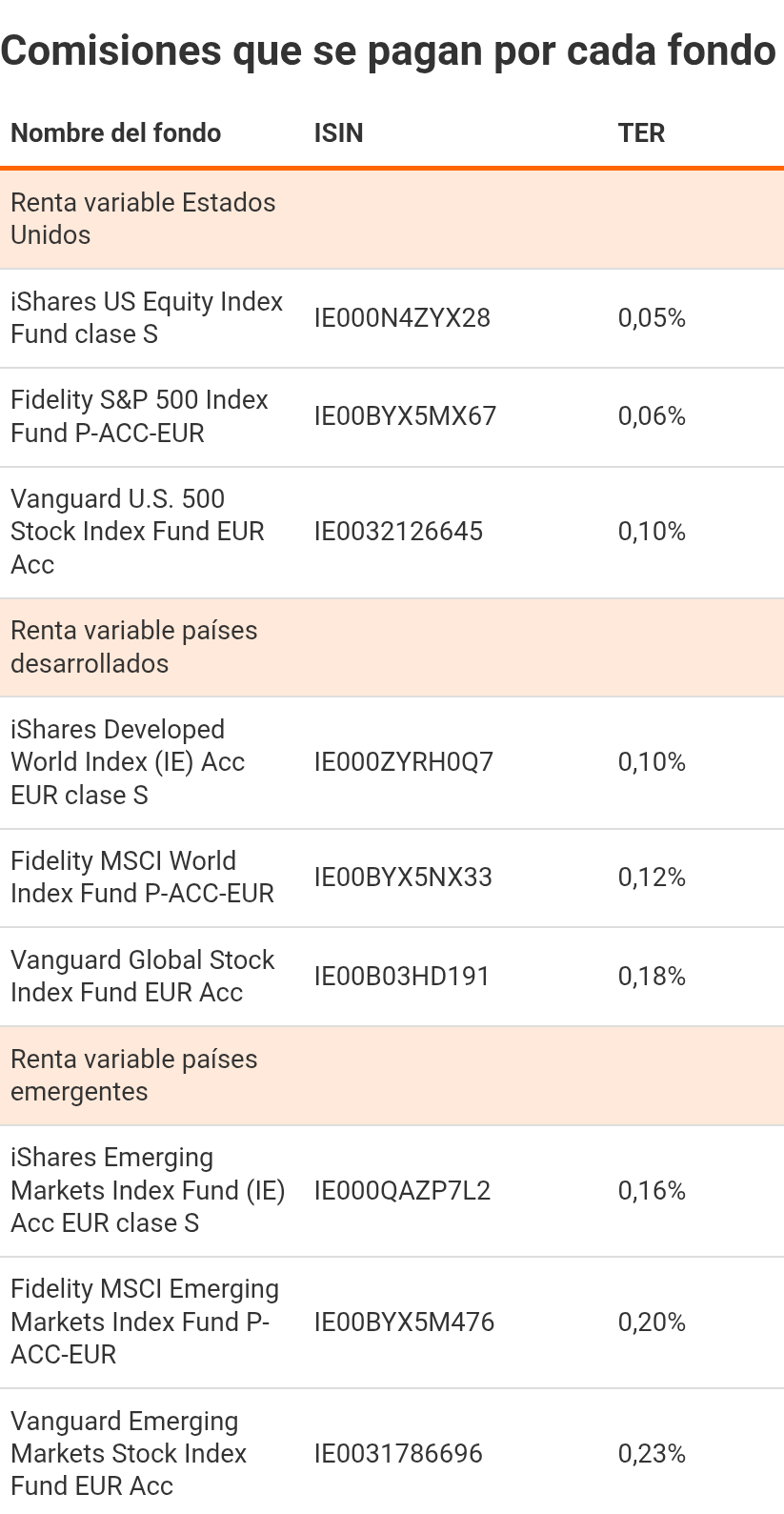Screen dimensions: 784x1514
Task: Select ISIN code IE00BYX5MX67
Action: (x=405, y=416)
